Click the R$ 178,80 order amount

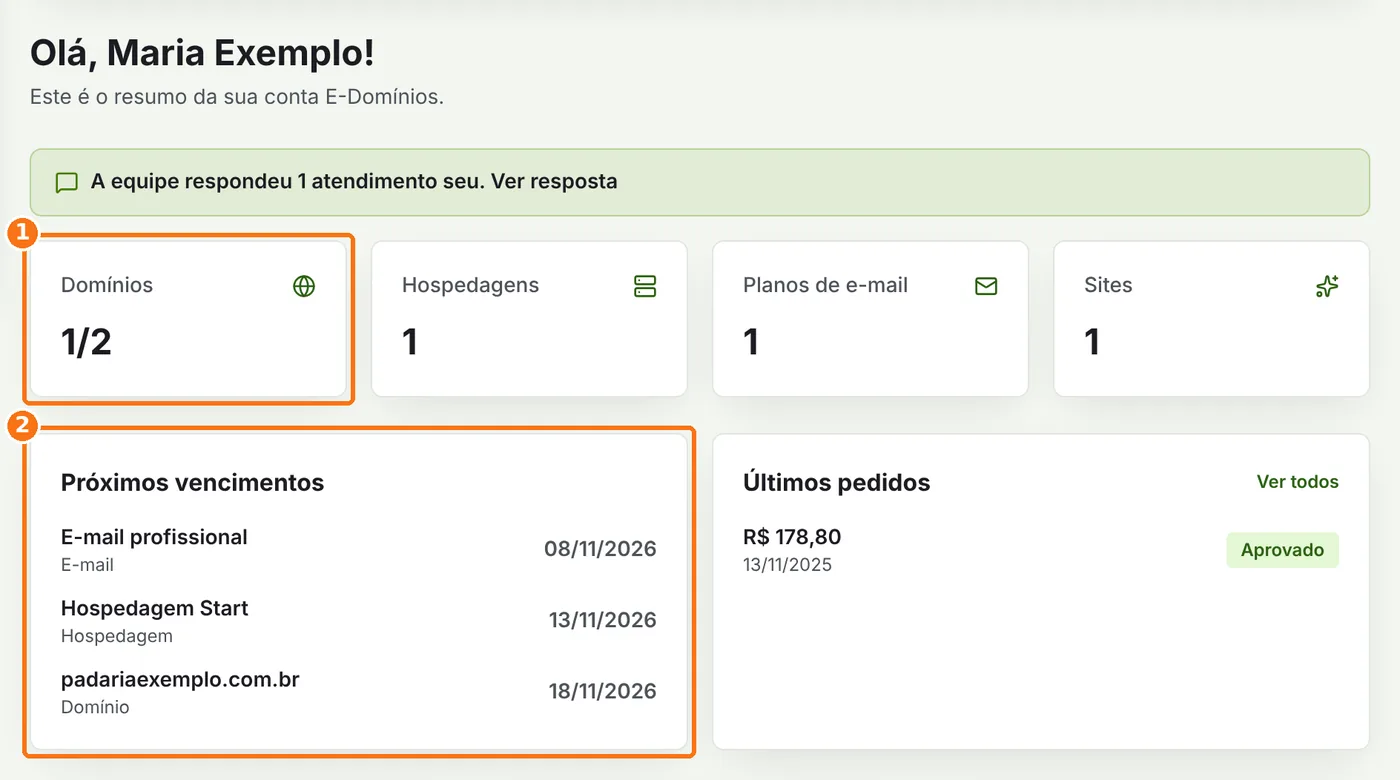[792, 537]
